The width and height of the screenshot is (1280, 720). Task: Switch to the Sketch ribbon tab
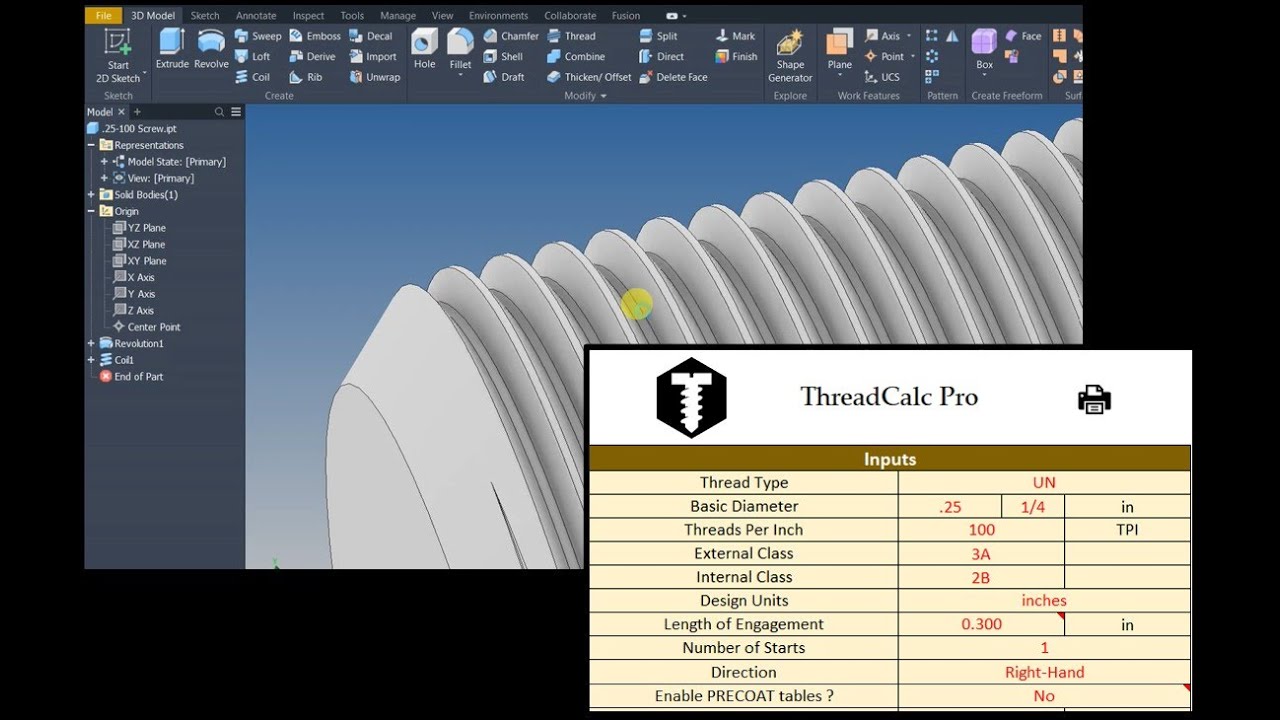click(x=205, y=16)
